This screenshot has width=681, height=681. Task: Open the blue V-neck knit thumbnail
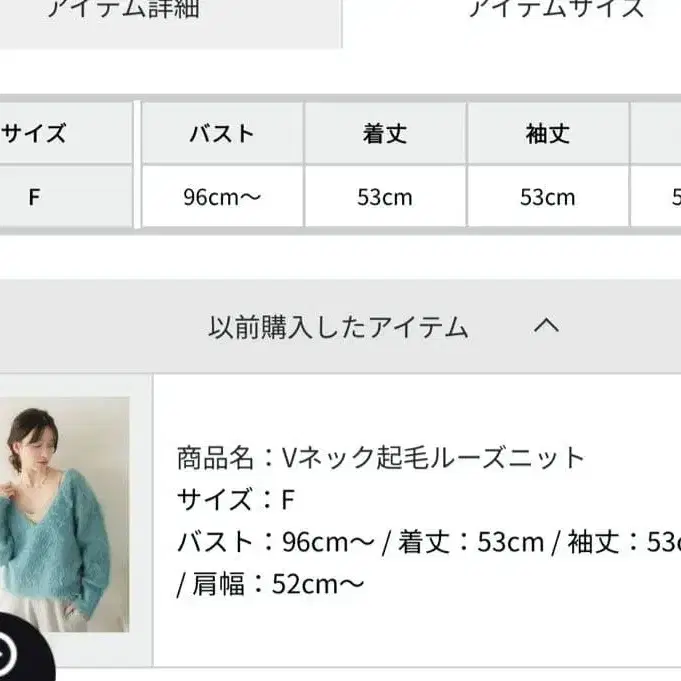pos(64,514)
